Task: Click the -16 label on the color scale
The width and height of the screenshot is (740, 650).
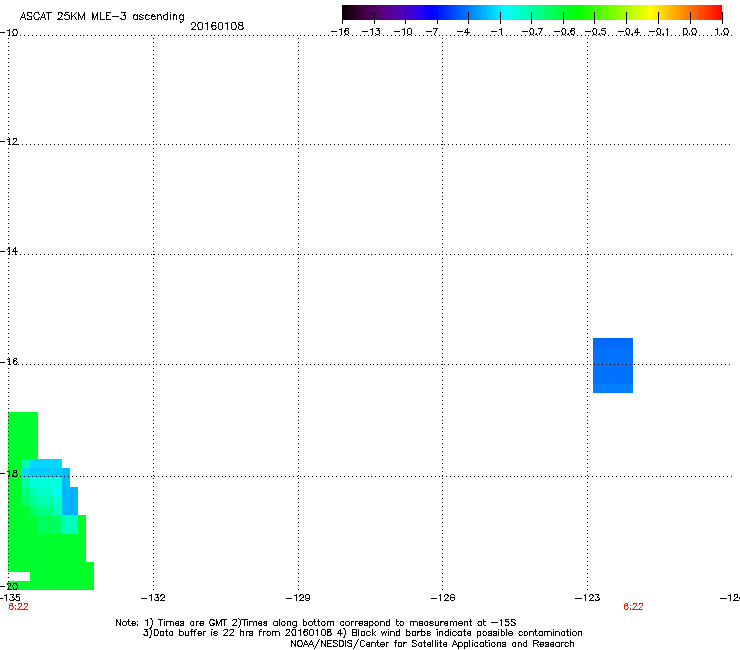Action: pos(340,32)
